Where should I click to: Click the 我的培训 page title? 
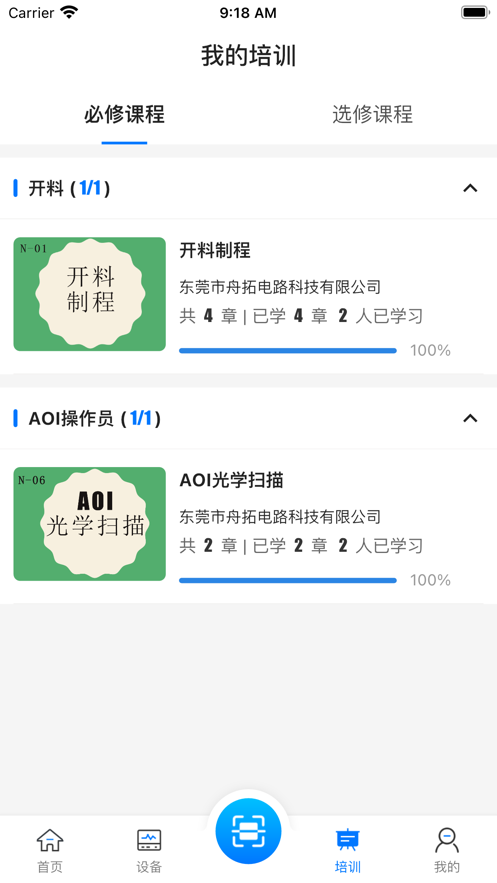pyautogui.click(x=248, y=57)
